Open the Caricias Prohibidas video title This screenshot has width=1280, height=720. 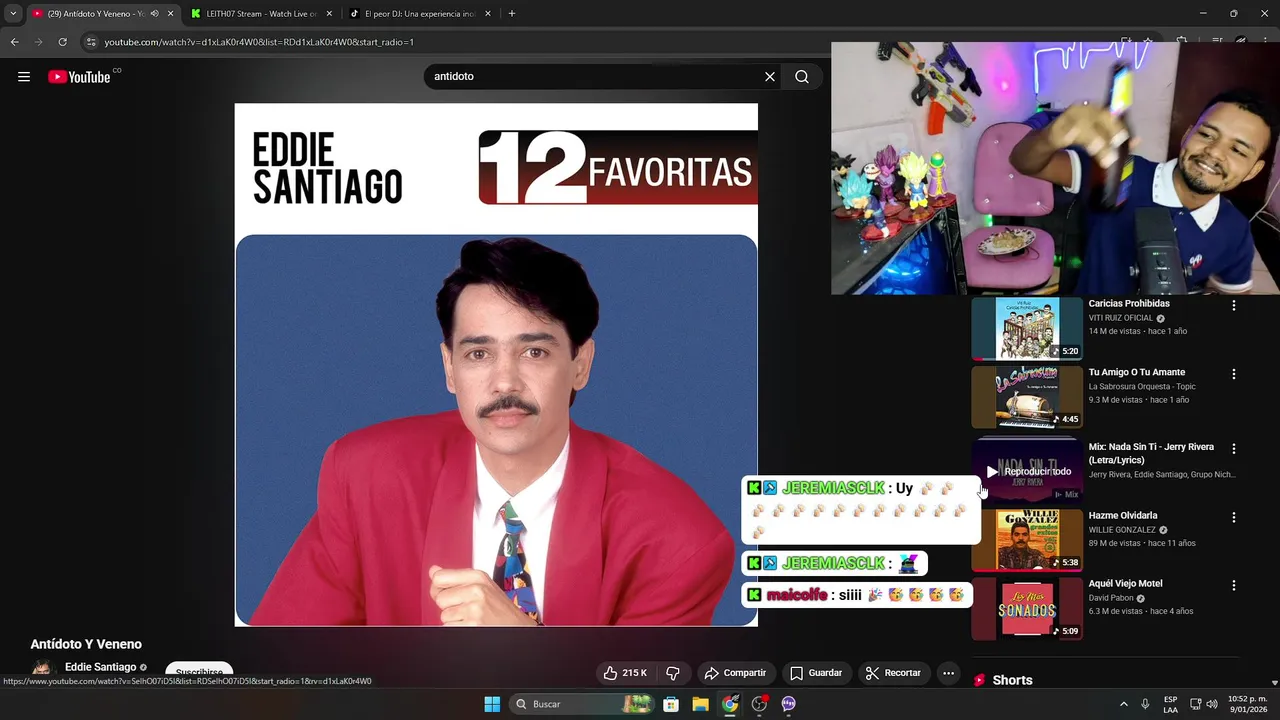tap(1129, 303)
